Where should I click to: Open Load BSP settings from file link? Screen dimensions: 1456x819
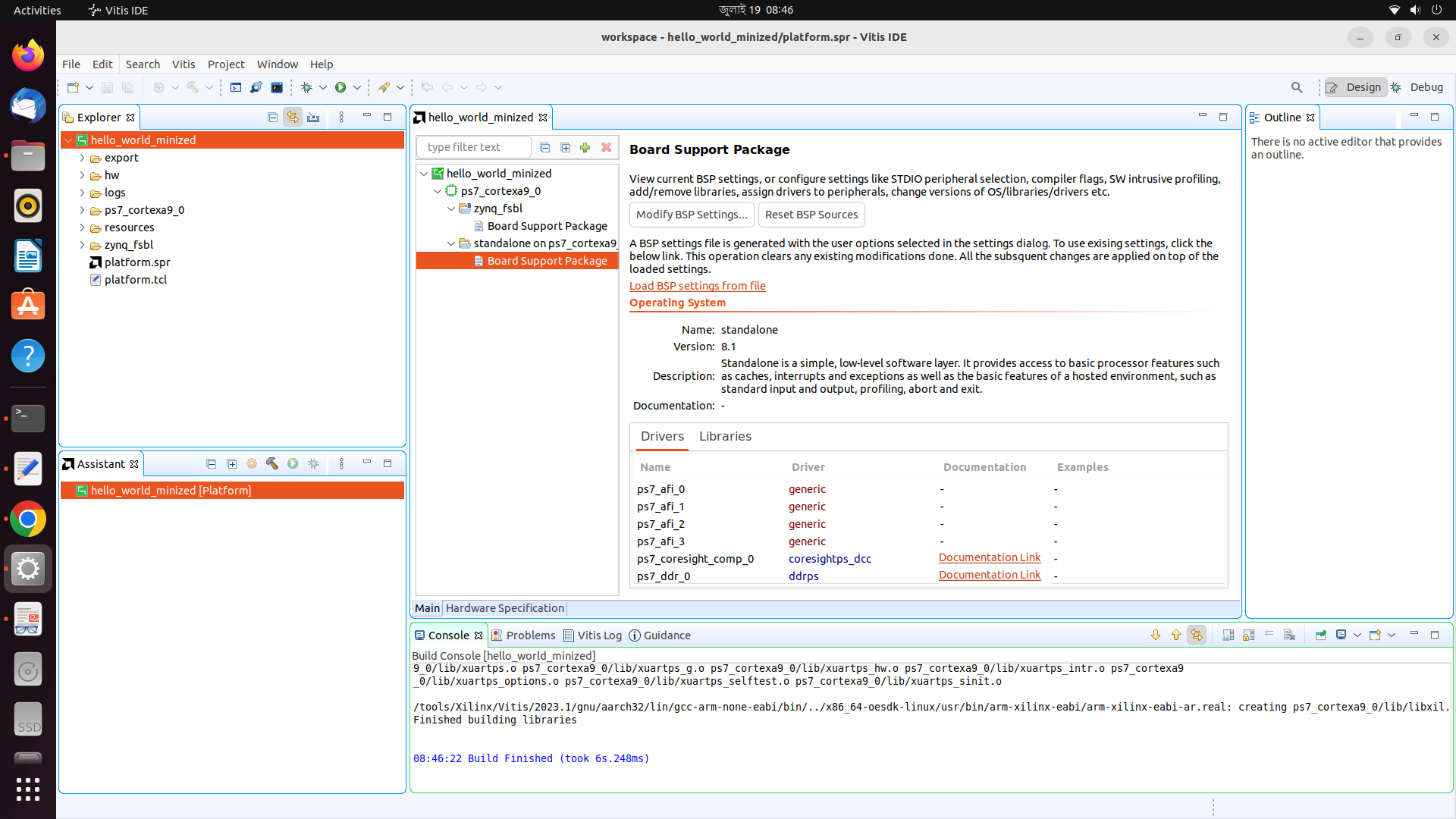tap(697, 286)
